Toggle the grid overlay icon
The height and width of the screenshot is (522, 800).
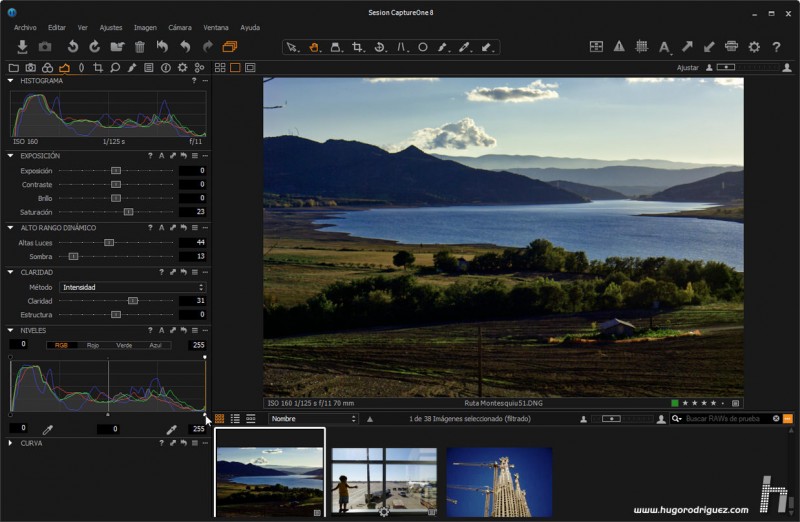pyautogui.click(x=642, y=47)
